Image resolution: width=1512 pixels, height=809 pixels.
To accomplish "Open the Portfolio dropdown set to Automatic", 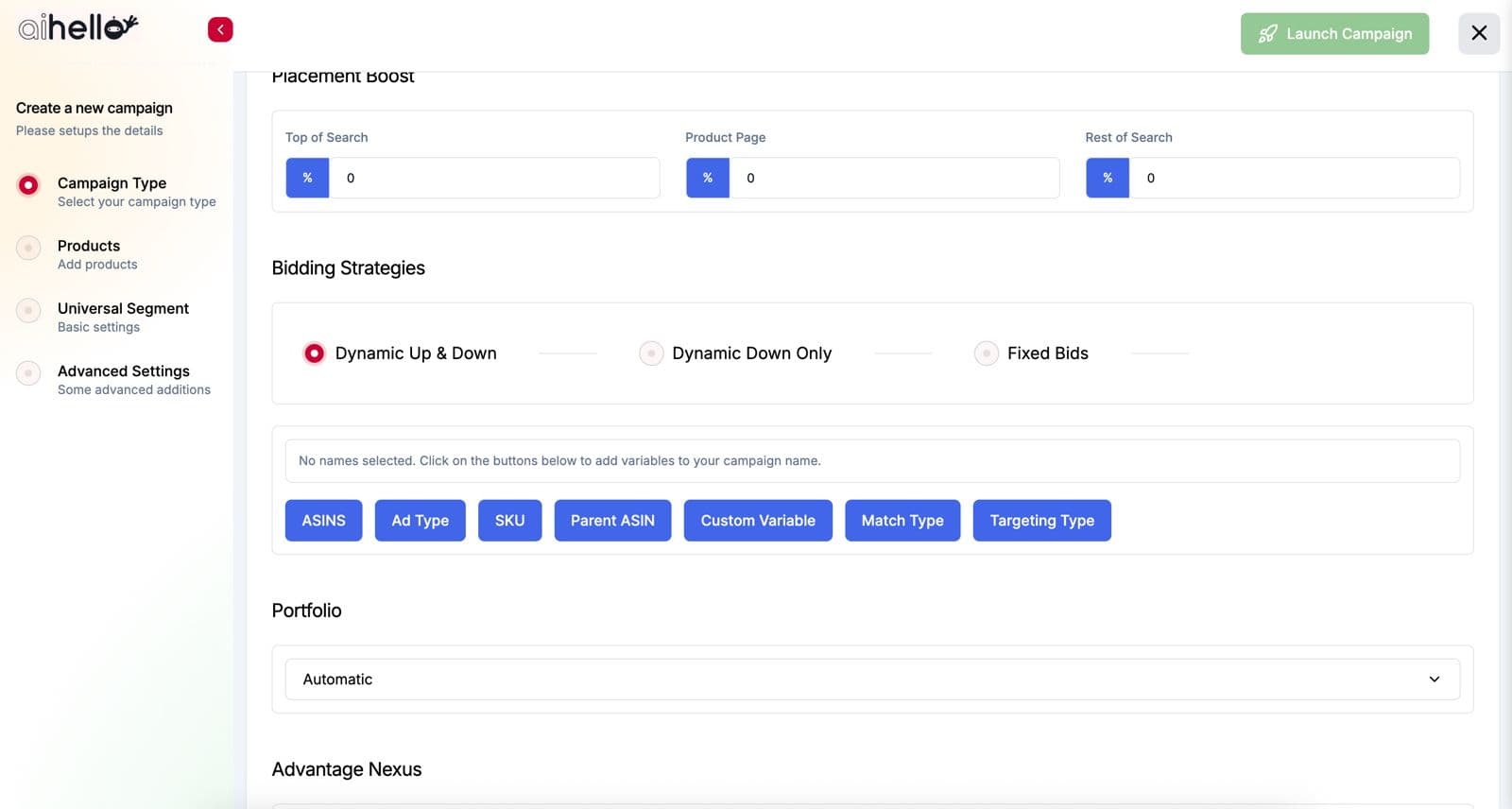I will (x=871, y=680).
